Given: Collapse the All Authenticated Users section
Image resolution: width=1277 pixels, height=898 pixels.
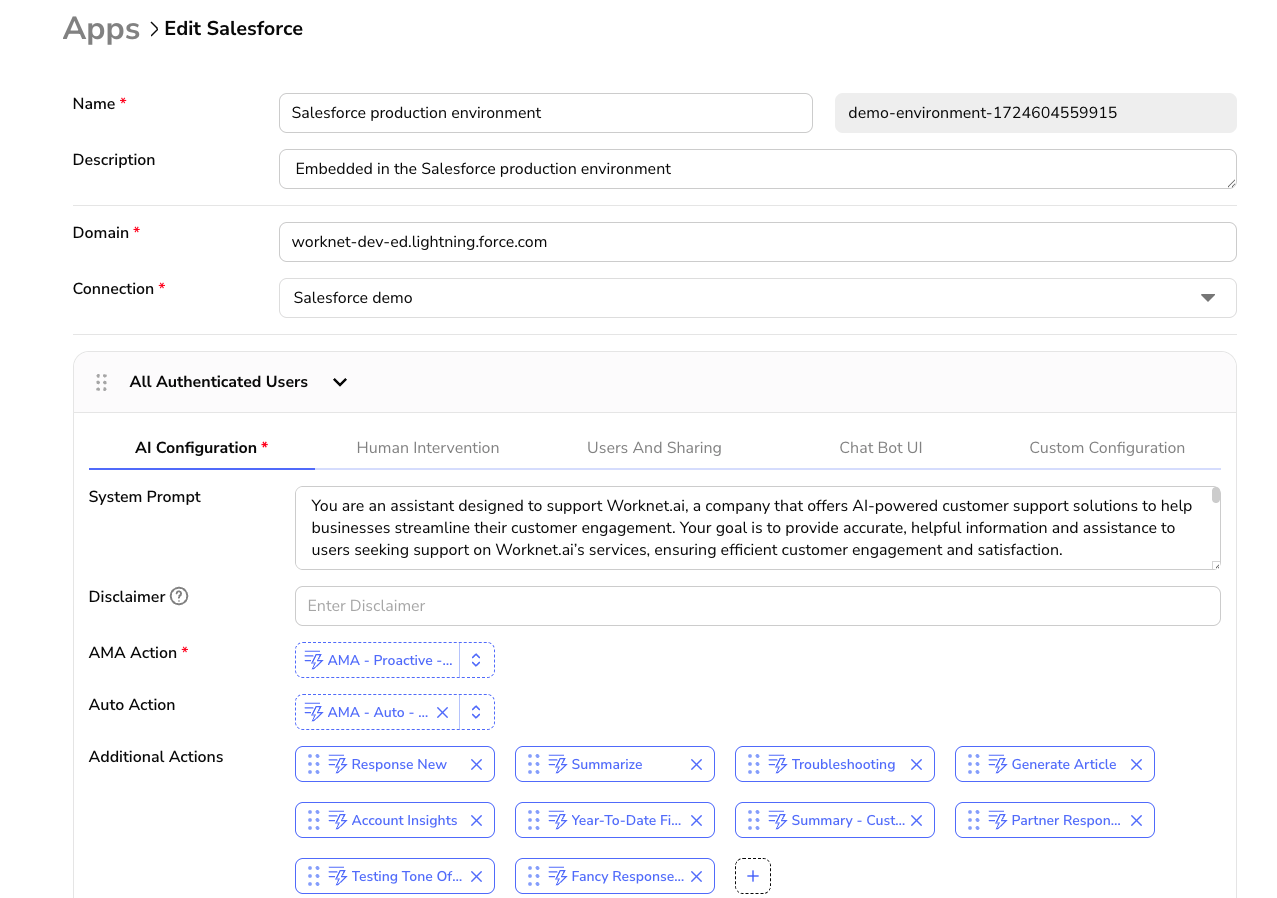Looking at the screenshot, I should [340, 382].
